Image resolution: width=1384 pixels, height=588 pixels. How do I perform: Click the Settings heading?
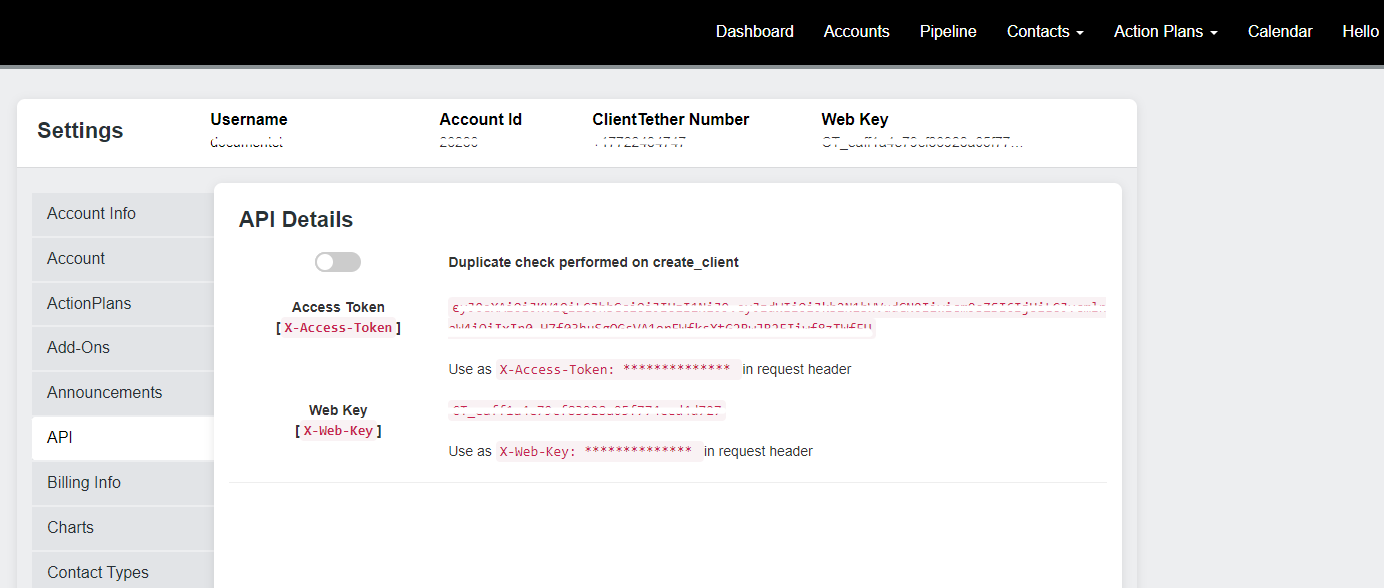coord(80,130)
